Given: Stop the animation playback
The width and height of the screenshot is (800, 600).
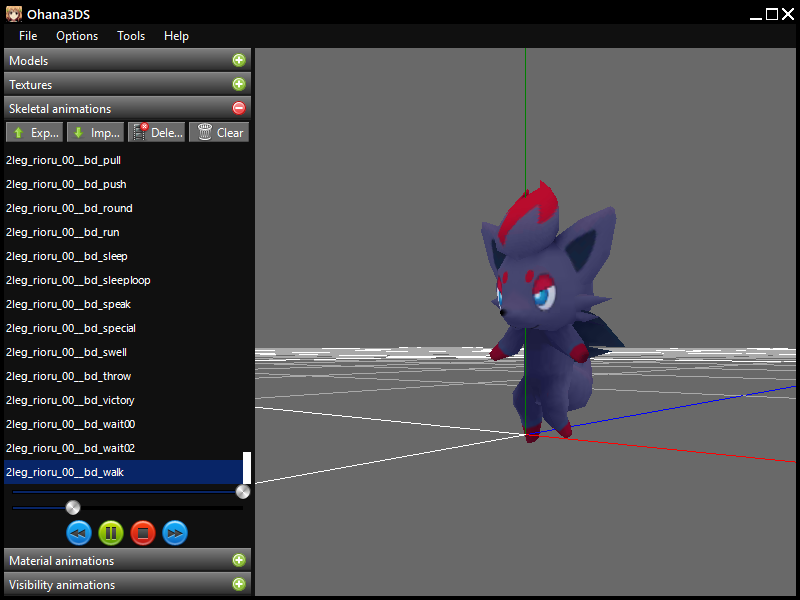Looking at the screenshot, I should 143,533.
